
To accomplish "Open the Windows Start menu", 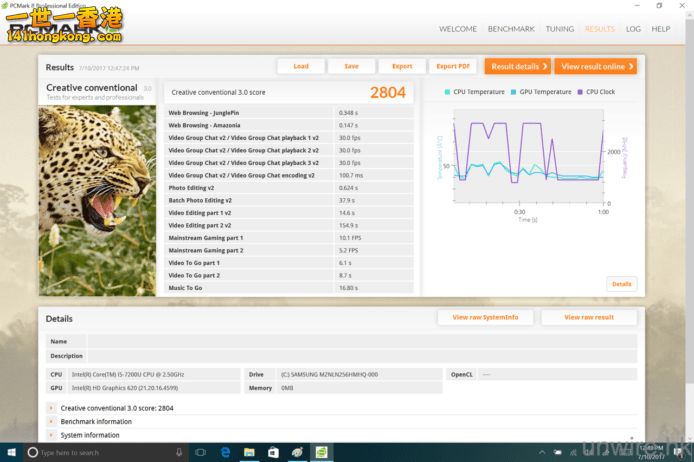I will pyautogui.click(x=12, y=452).
